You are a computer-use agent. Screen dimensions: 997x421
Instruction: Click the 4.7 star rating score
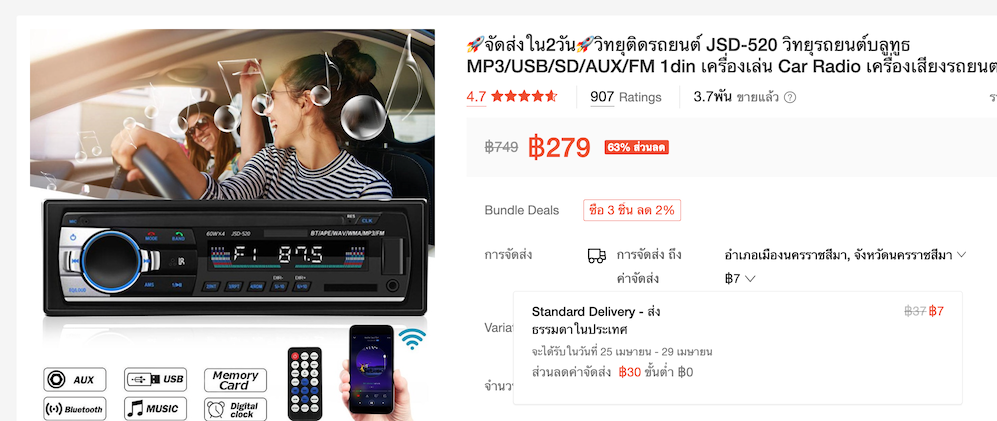pyautogui.click(x=476, y=97)
